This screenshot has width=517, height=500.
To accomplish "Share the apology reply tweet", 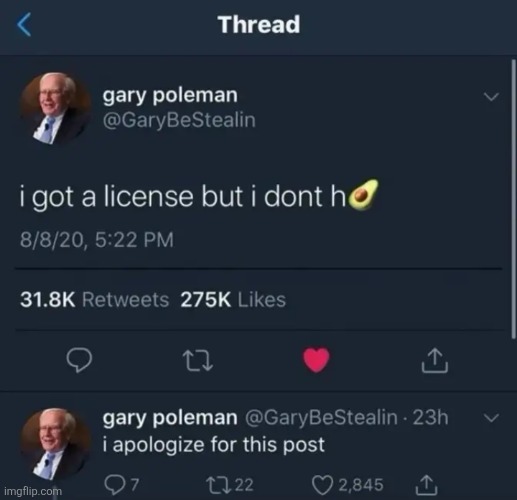I will click(x=426, y=485).
